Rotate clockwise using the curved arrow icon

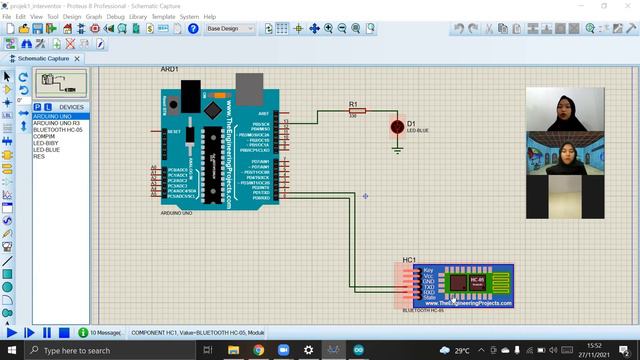tap(23, 77)
